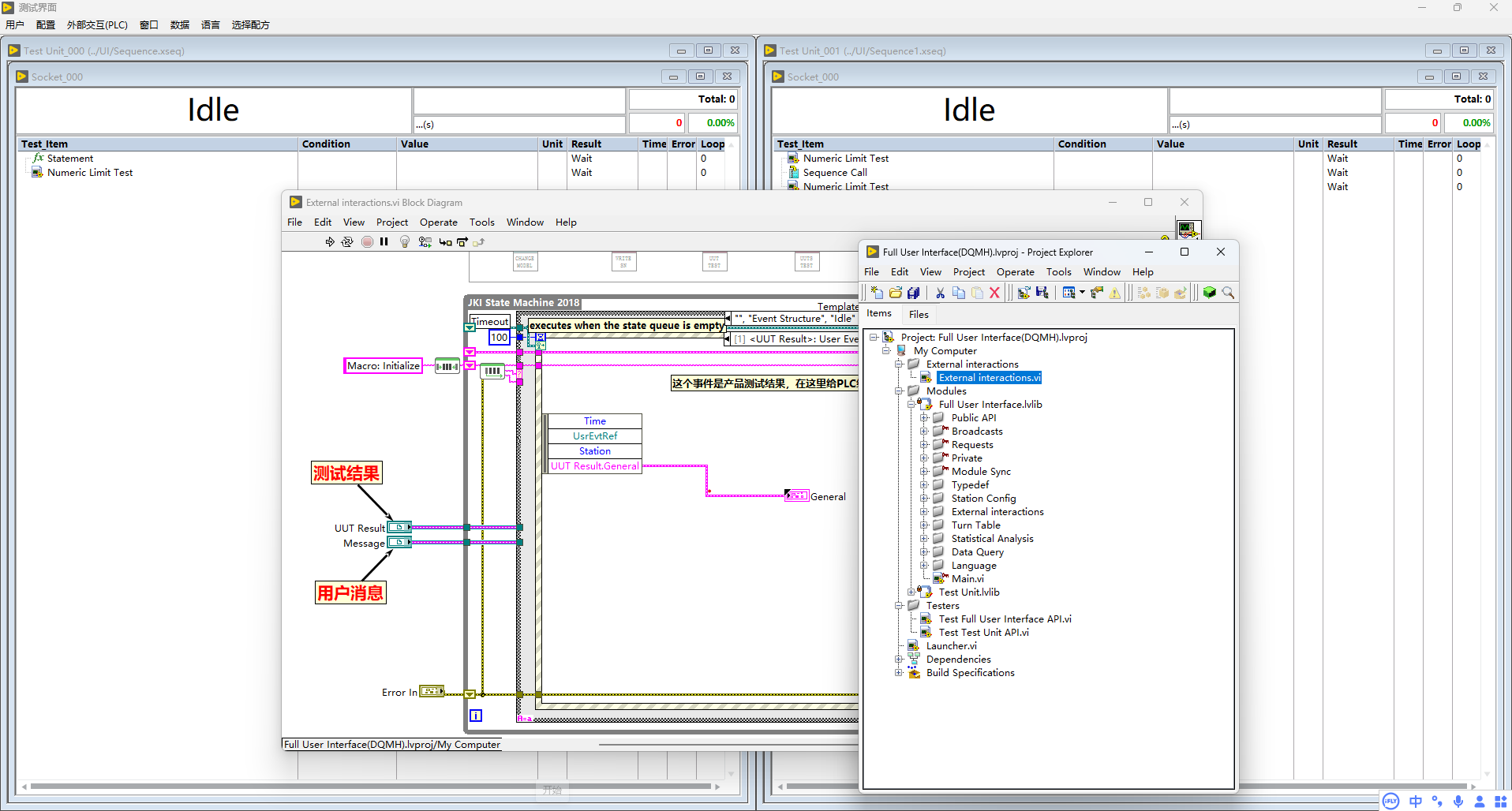Open the Operate menu in block diagram window
Screen dimensions: 1512x811
pos(438,222)
